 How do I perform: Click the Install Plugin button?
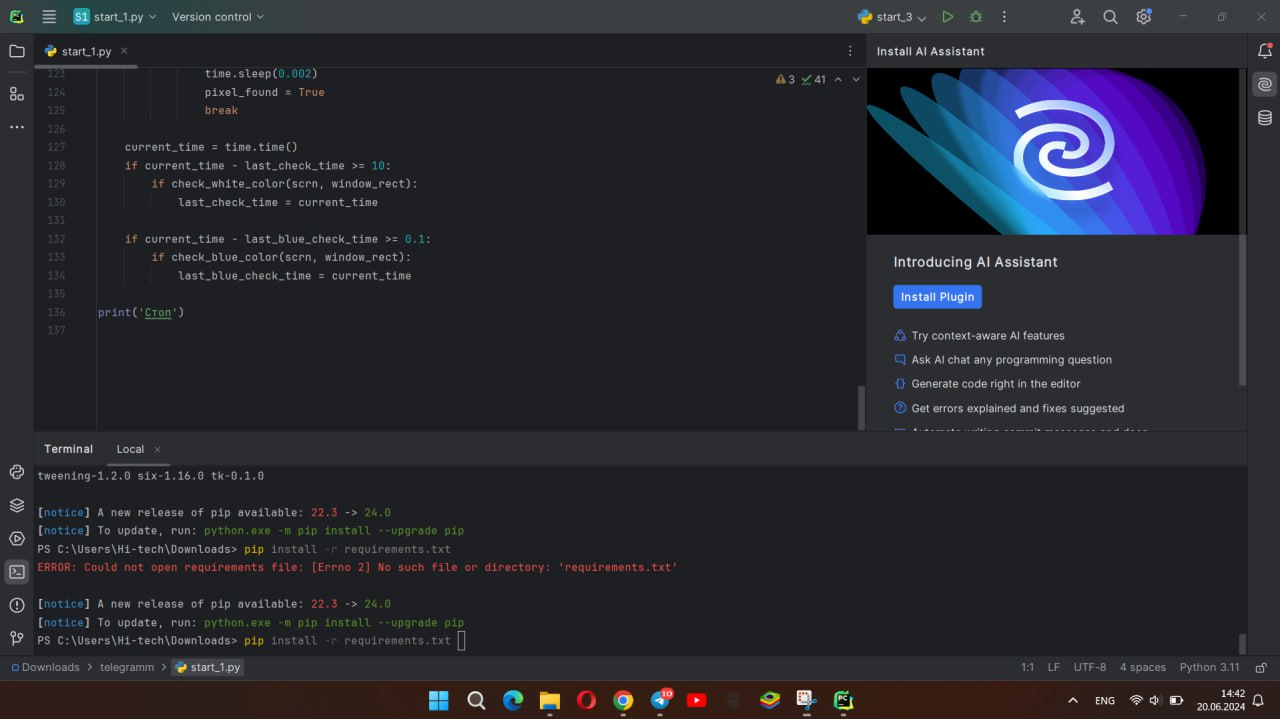pos(937,297)
